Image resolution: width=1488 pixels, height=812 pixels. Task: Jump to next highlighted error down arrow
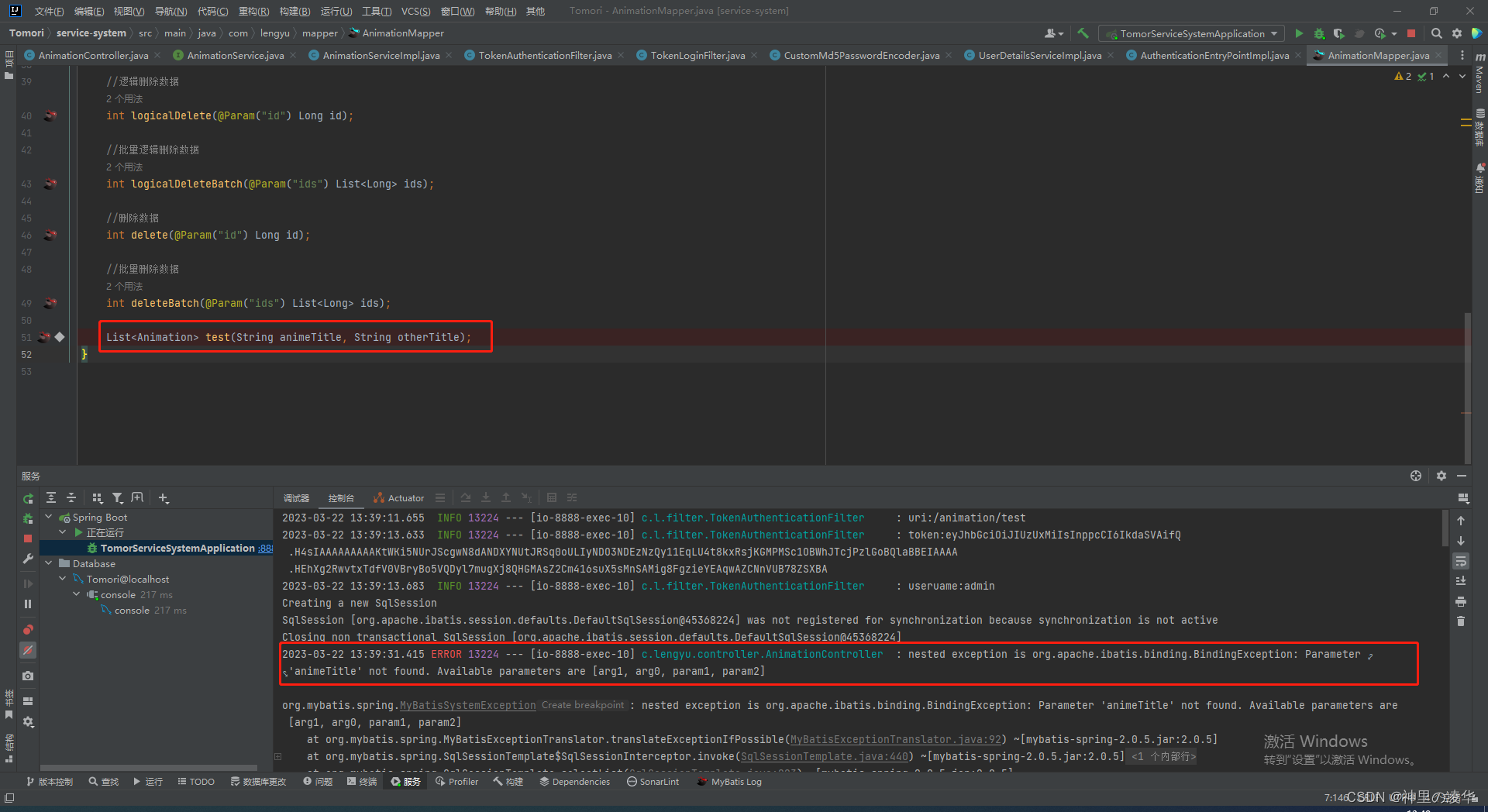[x=1462, y=76]
